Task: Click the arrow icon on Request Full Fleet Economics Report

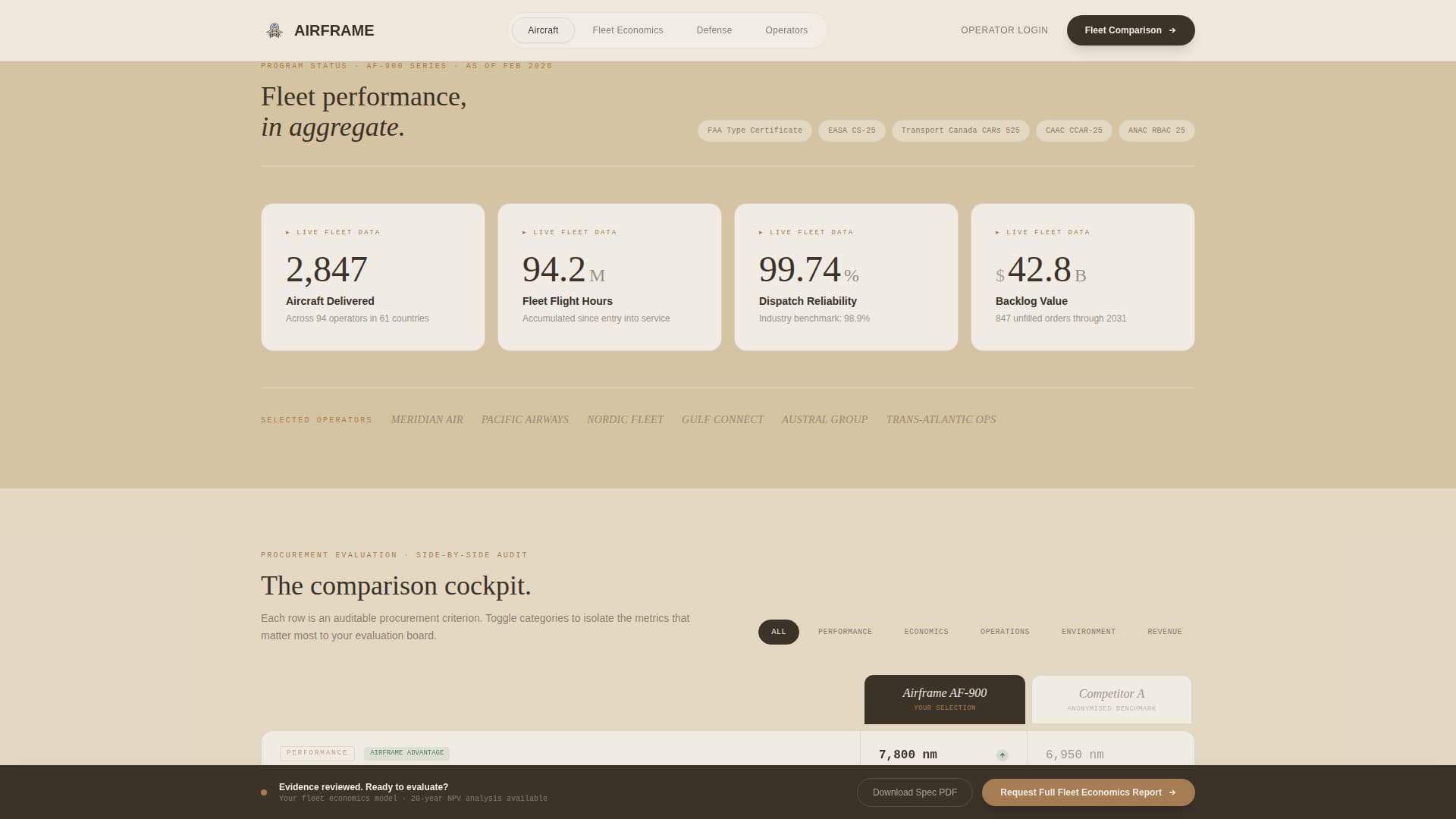Action: pyautogui.click(x=1171, y=792)
